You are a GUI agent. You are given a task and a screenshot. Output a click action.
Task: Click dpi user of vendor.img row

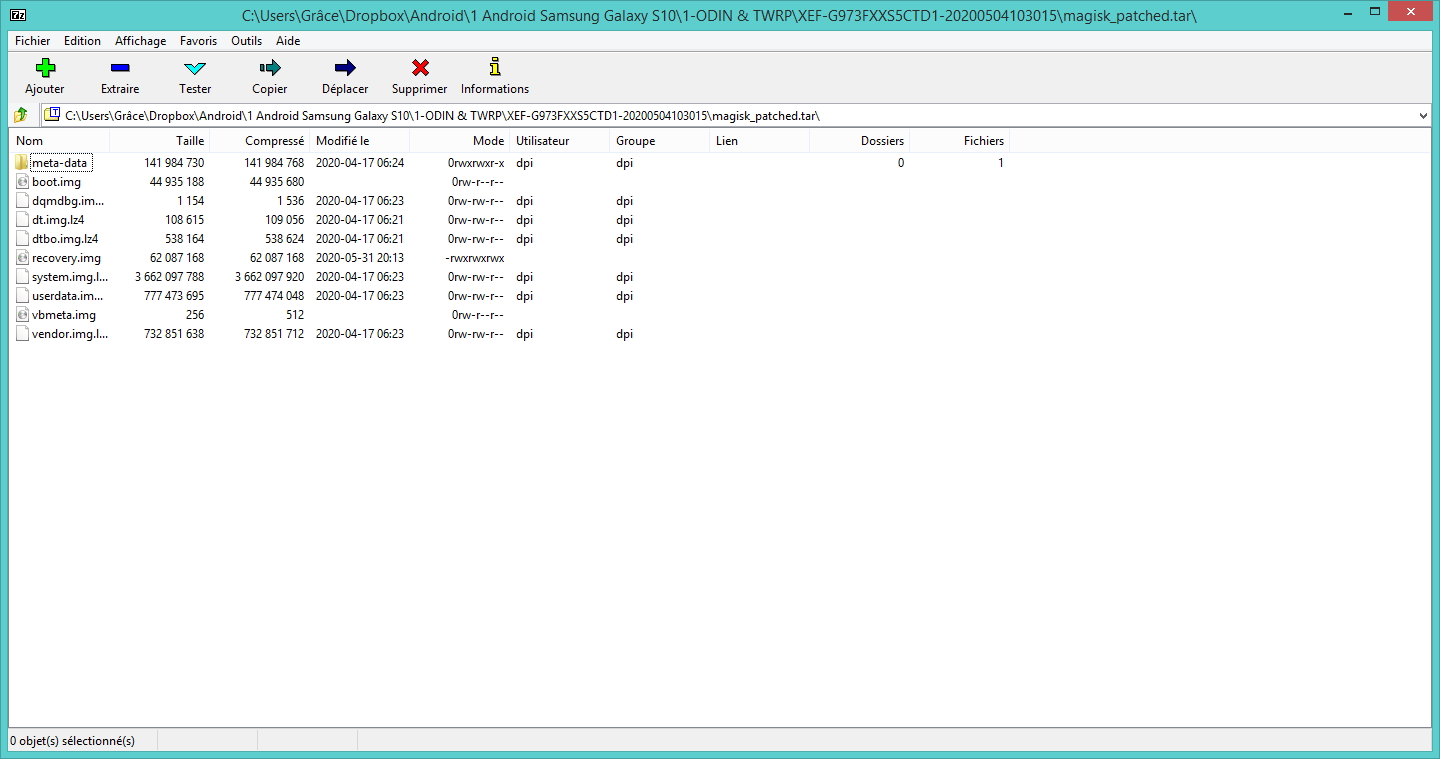click(525, 334)
